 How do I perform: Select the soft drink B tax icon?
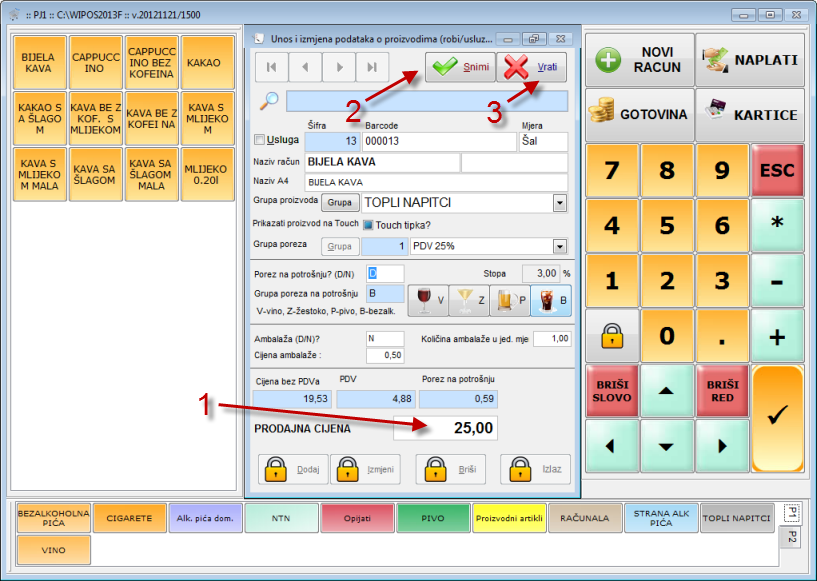pos(550,300)
